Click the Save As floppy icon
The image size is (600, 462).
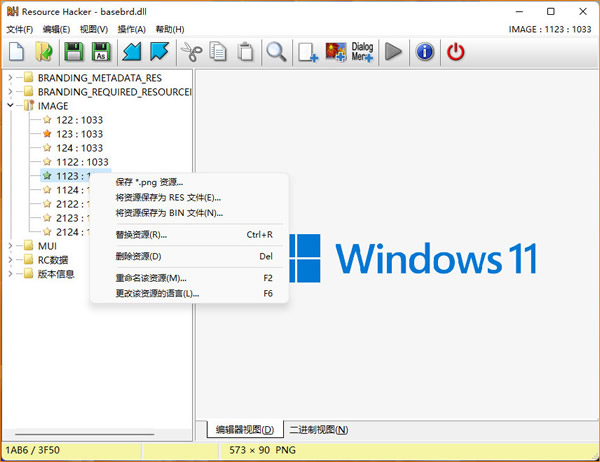pyautogui.click(x=101, y=52)
